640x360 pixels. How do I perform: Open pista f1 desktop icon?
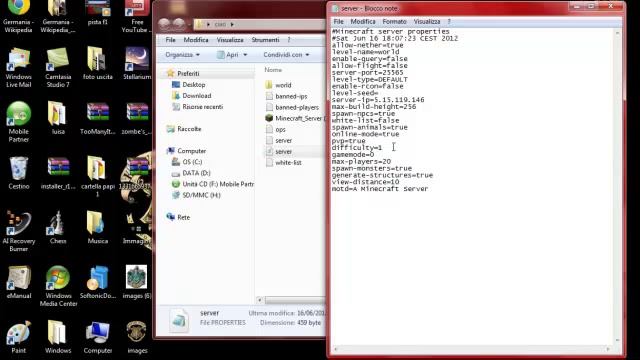point(98,13)
